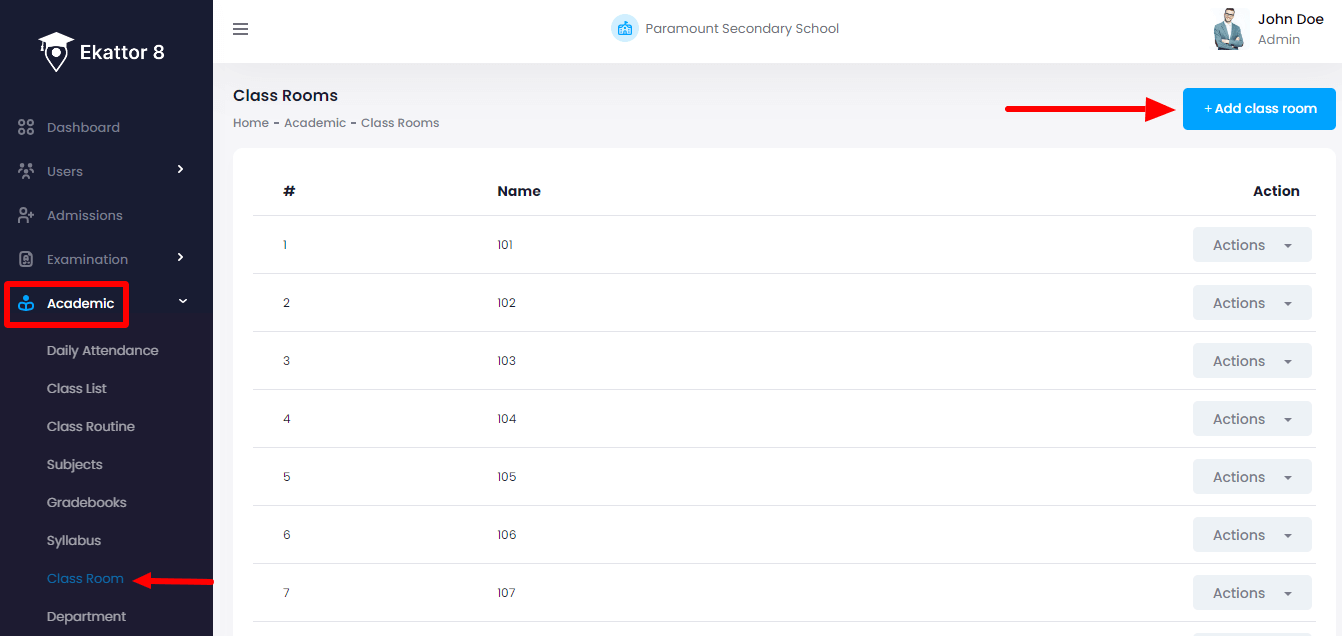Viewport: 1342px width, 636px height.
Task: Open Actions dropdown for room 107
Action: point(1251,593)
